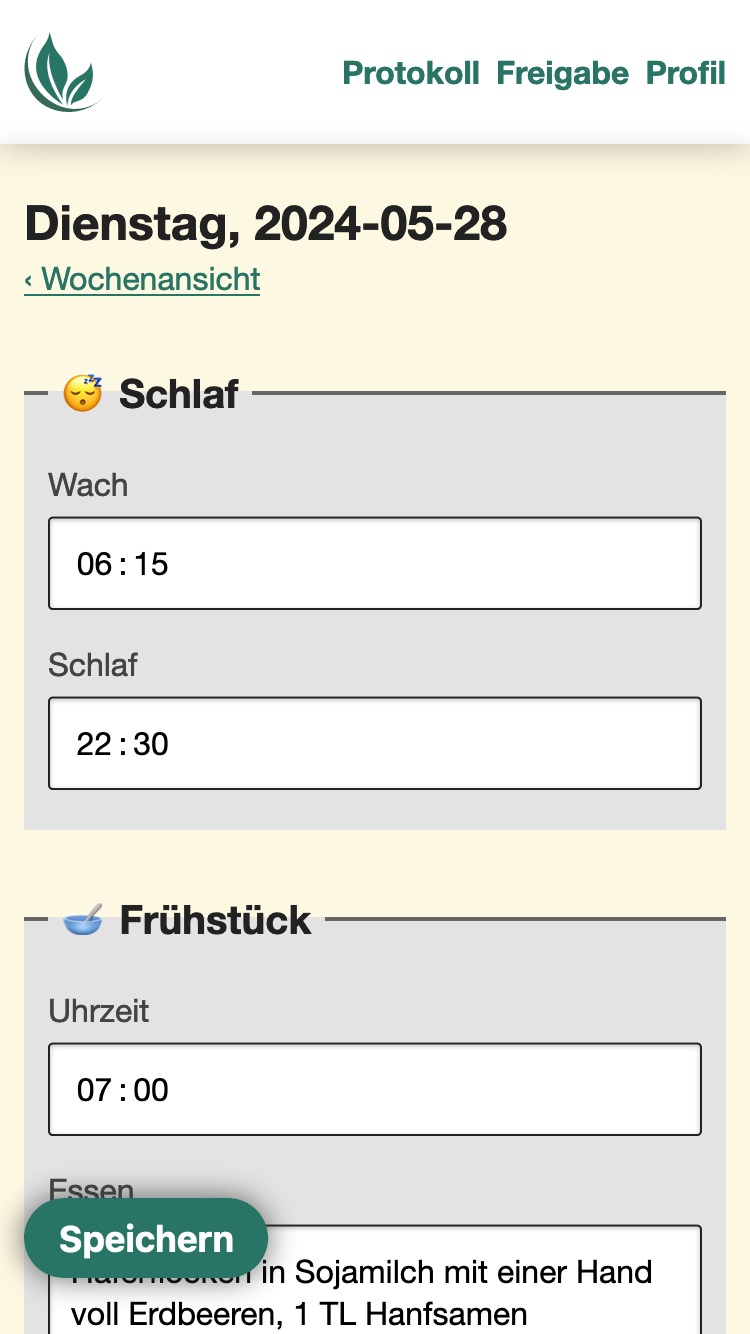The image size is (750, 1334).
Task: Click the Schlaf section heading text
Action: pyautogui.click(x=178, y=394)
